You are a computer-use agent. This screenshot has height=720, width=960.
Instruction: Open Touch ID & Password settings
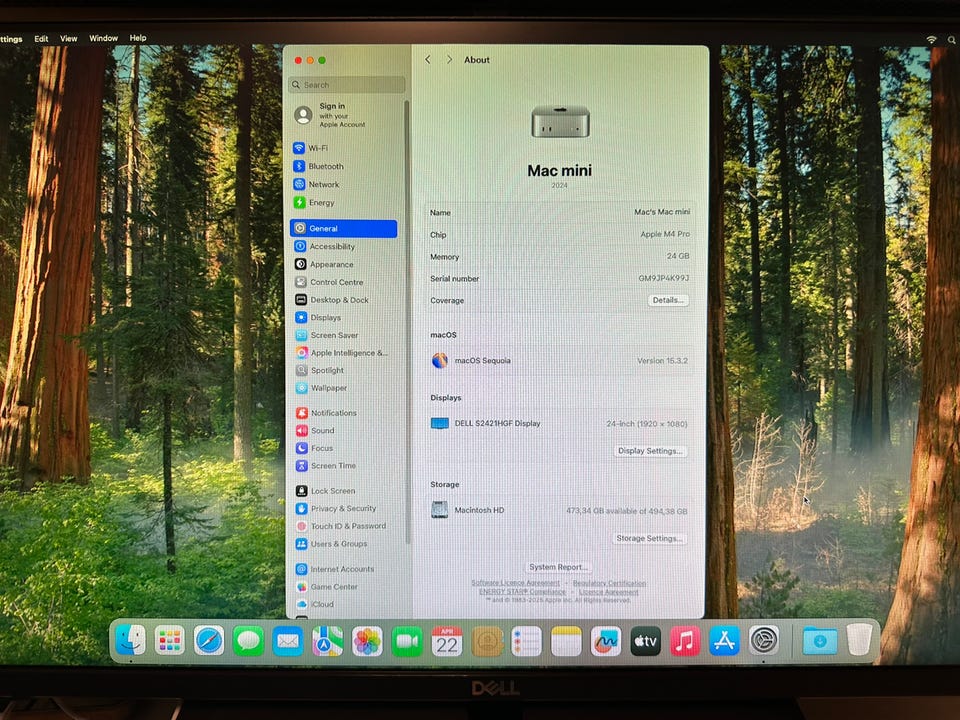(343, 526)
